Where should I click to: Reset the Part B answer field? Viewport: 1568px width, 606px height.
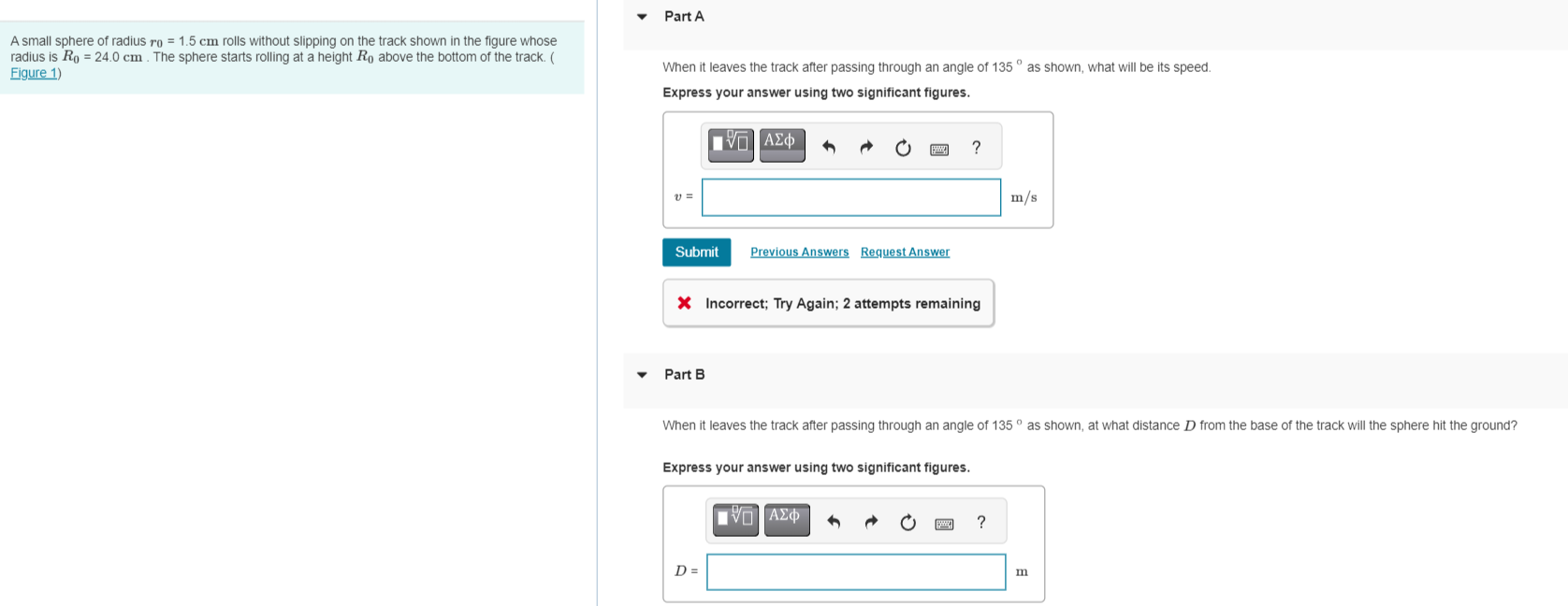pyautogui.click(x=906, y=523)
